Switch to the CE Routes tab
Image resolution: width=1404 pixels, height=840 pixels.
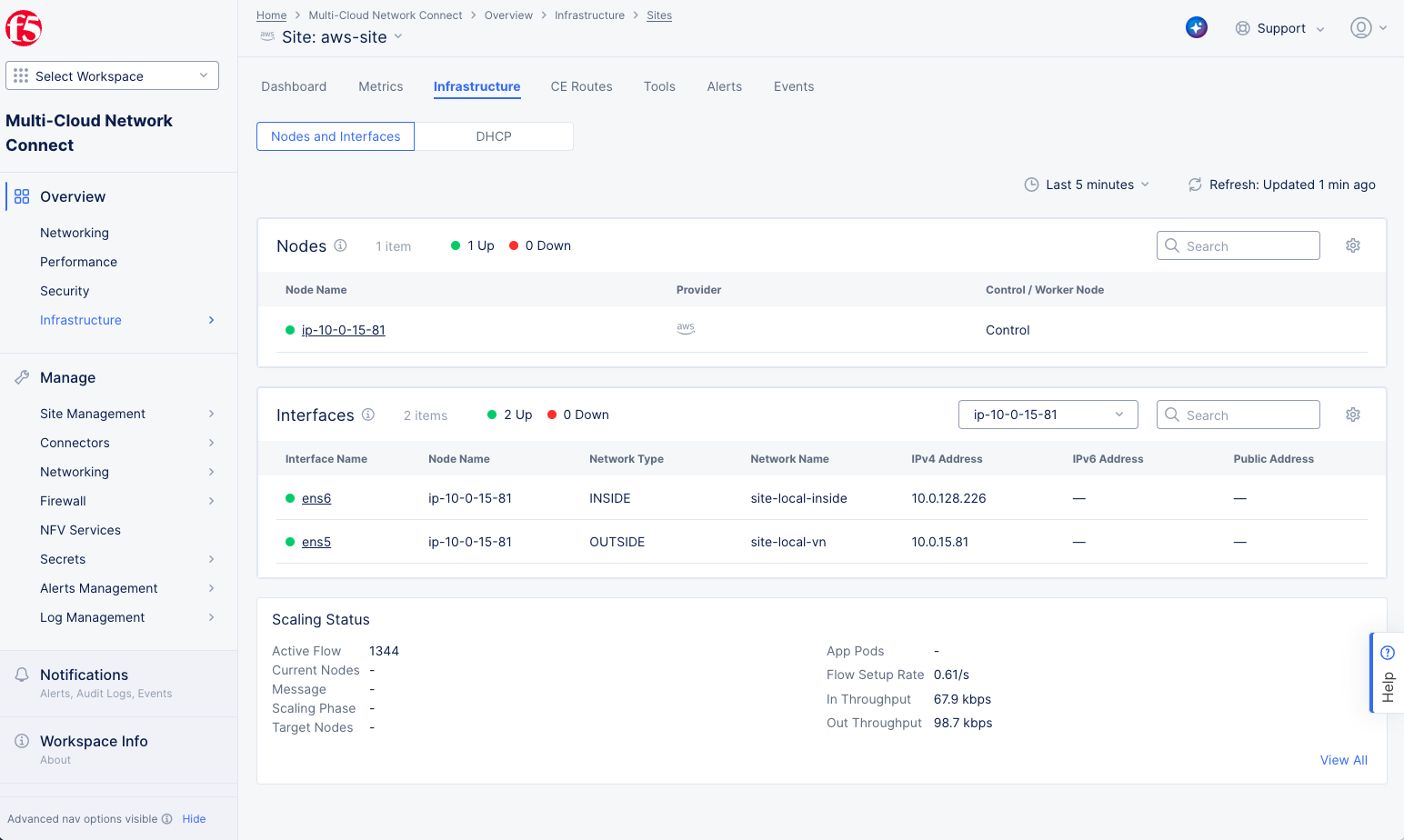pyautogui.click(x=581, y=86)
